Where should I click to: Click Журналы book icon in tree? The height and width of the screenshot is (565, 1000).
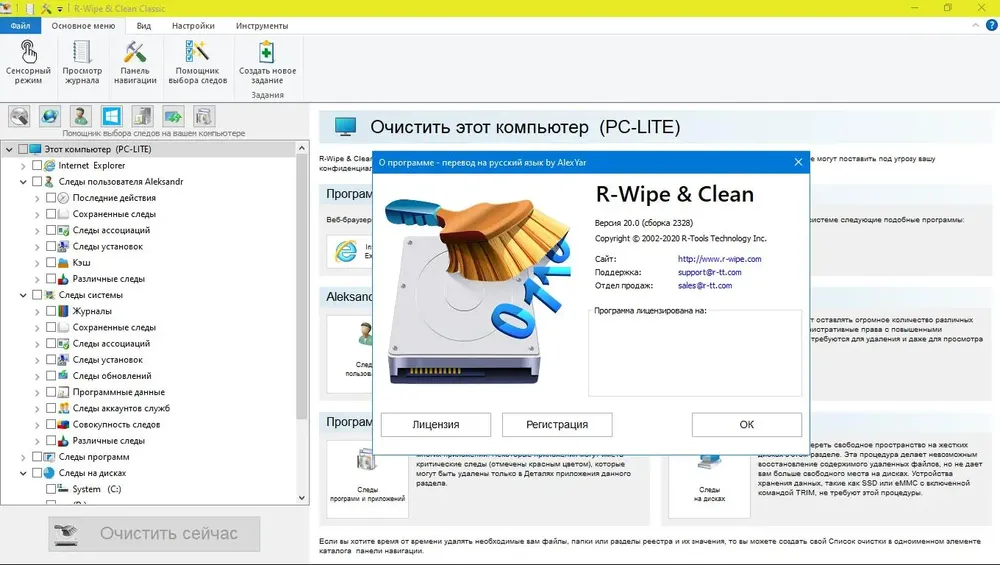63,311
